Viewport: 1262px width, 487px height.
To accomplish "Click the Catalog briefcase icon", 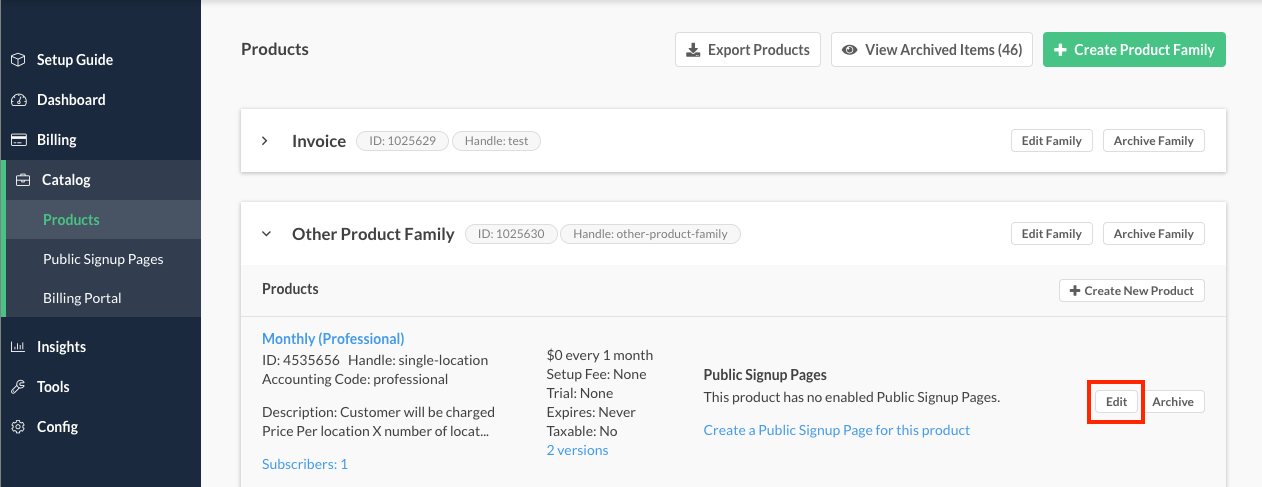I will (x=23, y=180).
